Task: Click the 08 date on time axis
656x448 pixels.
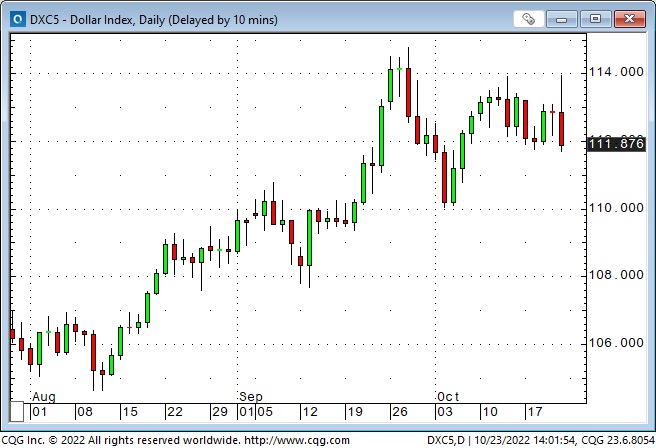Action: point(85,412)
